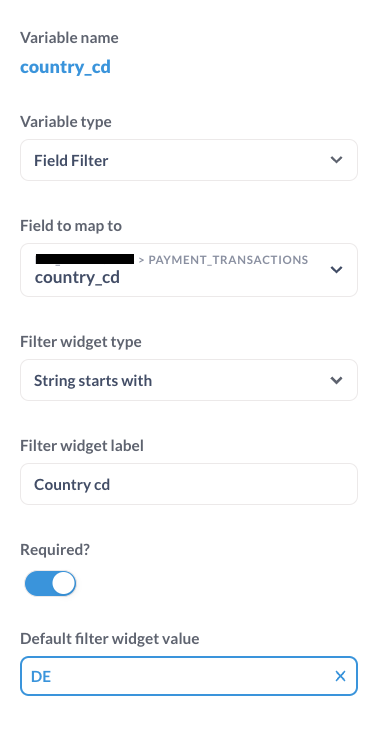The width and height of the screenshot is (382, 730).
Task: Click the Default filter widget value label
Action: 109,638
